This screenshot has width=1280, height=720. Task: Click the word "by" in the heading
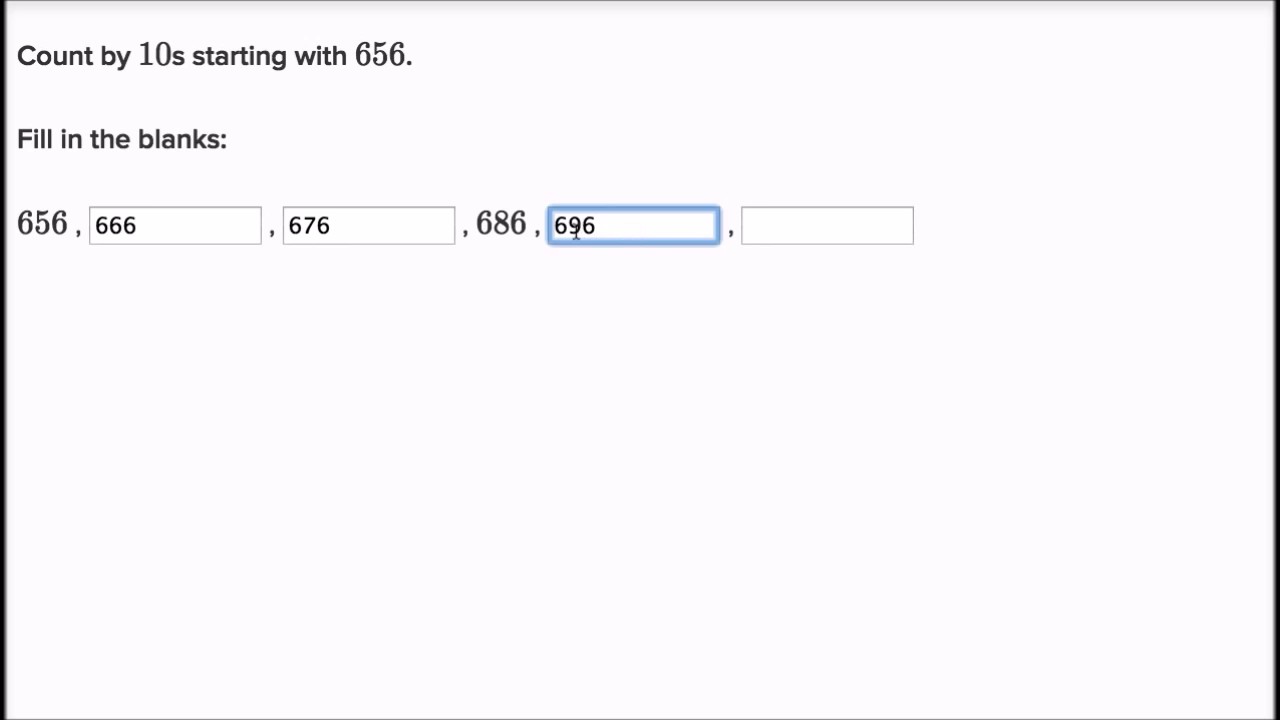[115, 57]
